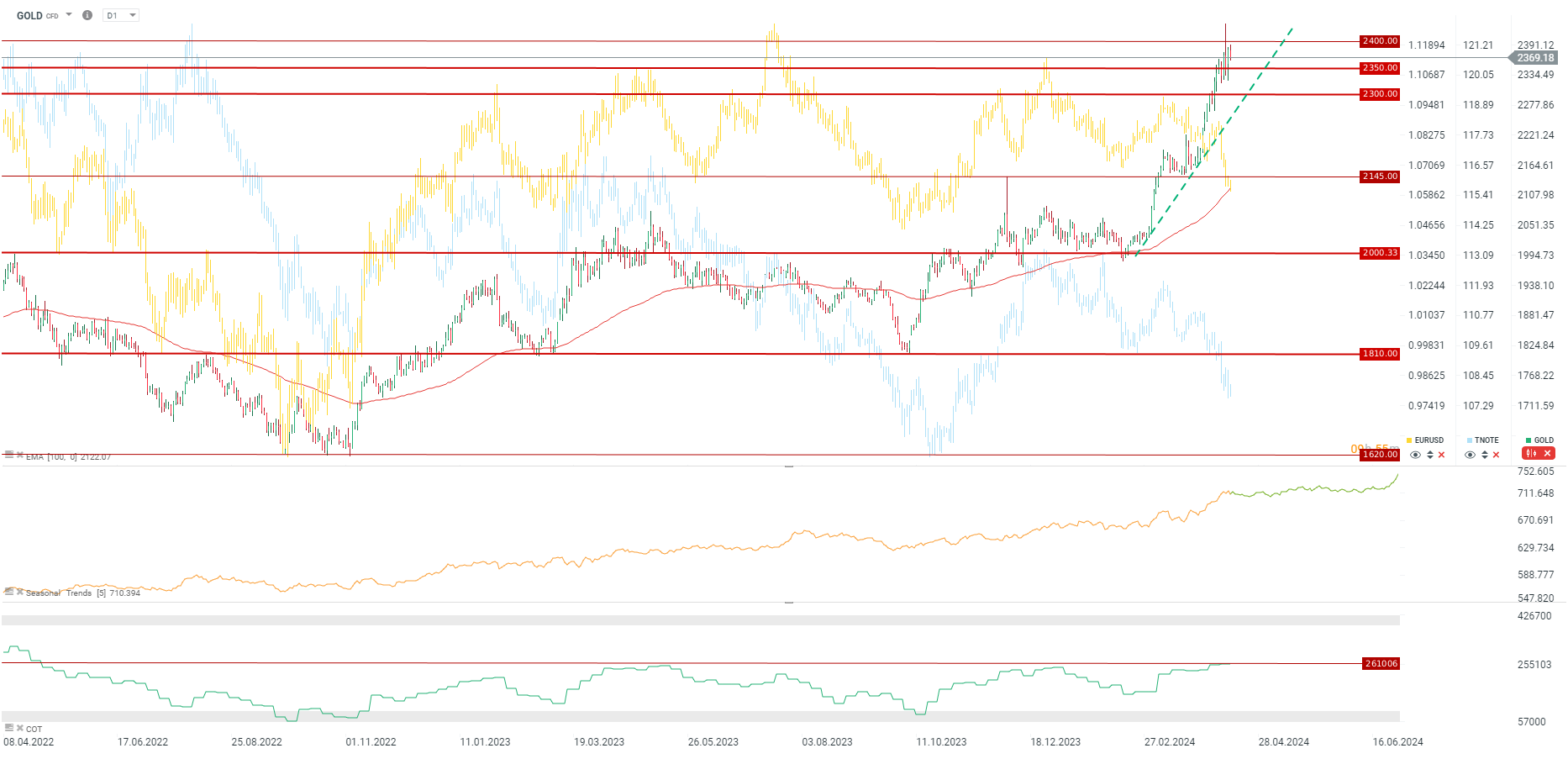
Task: Remove the TNOTE overlay with red X
Action: pos(1496,455)
